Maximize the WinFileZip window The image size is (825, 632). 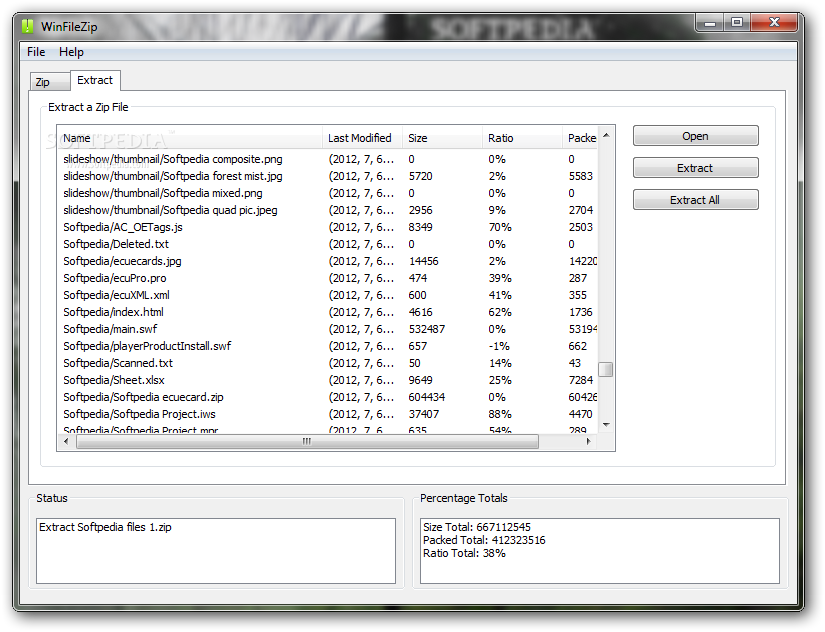pyautogui.click(x=737, y=23)
